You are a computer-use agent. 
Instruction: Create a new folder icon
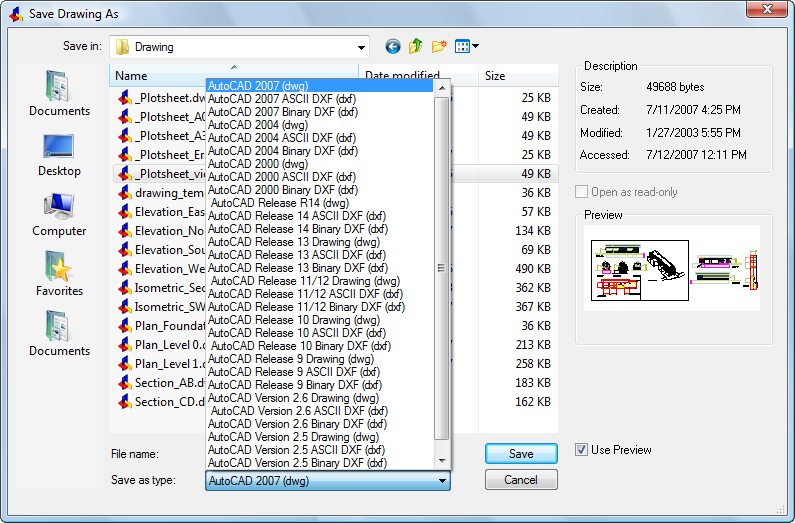(x=439, y=47)
